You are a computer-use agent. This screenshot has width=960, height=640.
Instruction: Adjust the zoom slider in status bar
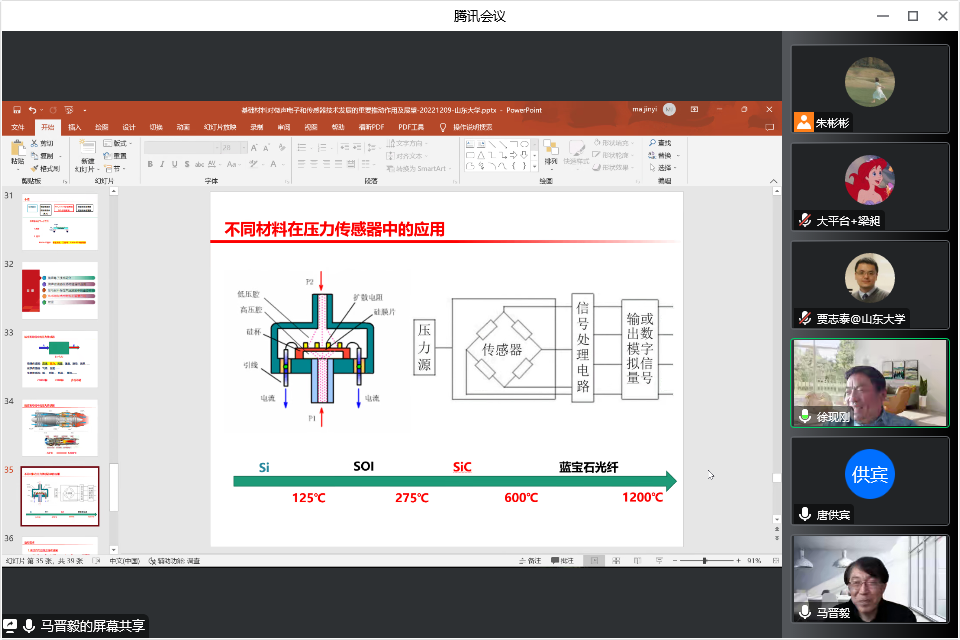point(704,561)
